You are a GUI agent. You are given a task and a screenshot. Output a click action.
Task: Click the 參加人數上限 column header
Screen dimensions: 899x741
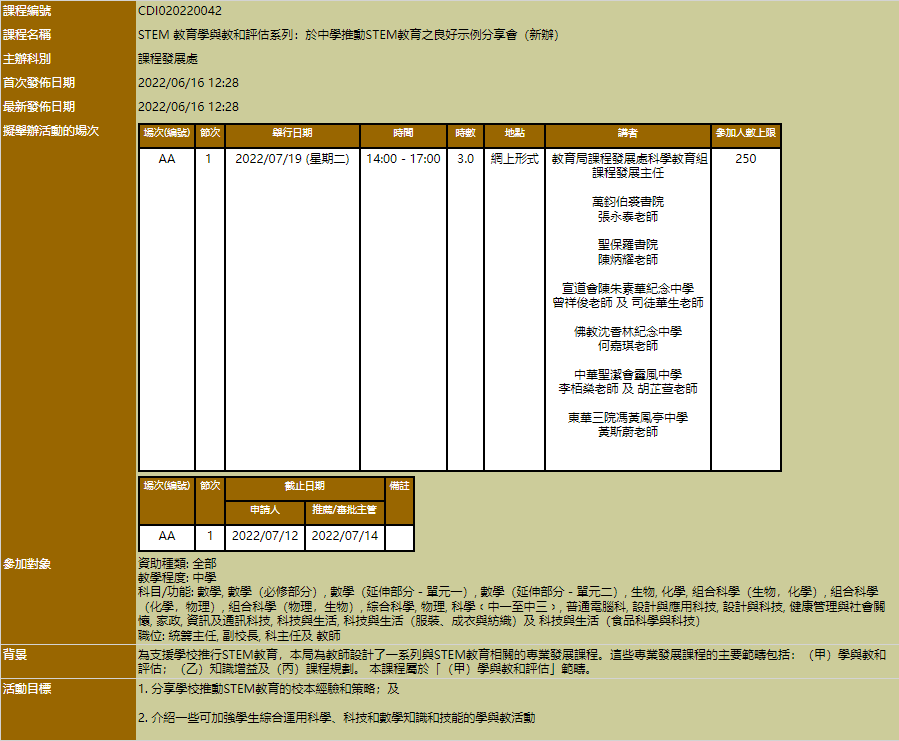coord(745,134)
